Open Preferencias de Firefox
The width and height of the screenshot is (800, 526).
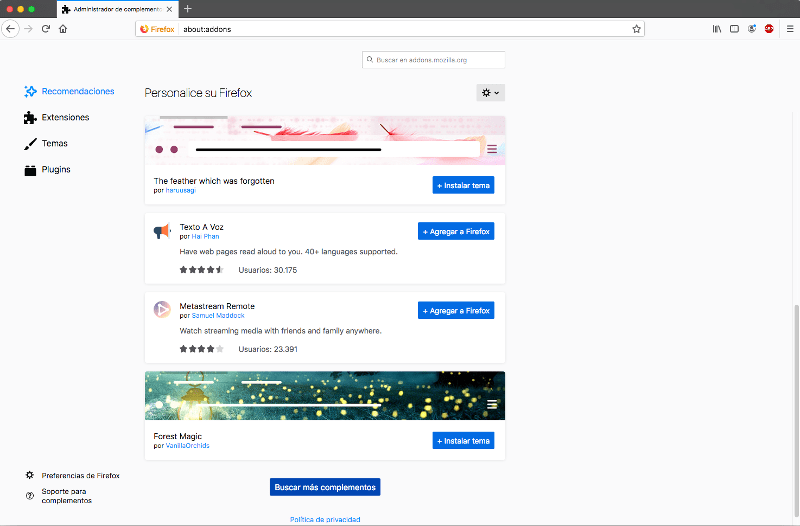[72, 475]
